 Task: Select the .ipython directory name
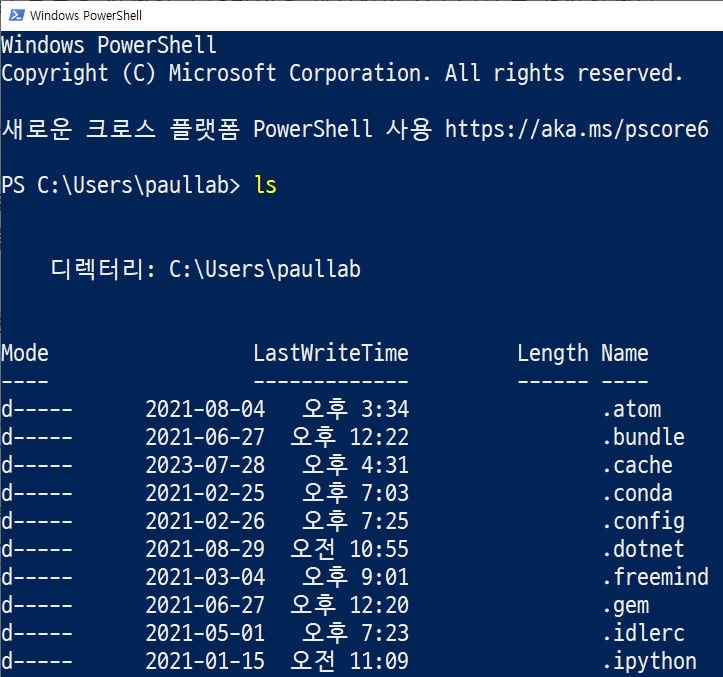pyautogui.click(x=649, y=661)
